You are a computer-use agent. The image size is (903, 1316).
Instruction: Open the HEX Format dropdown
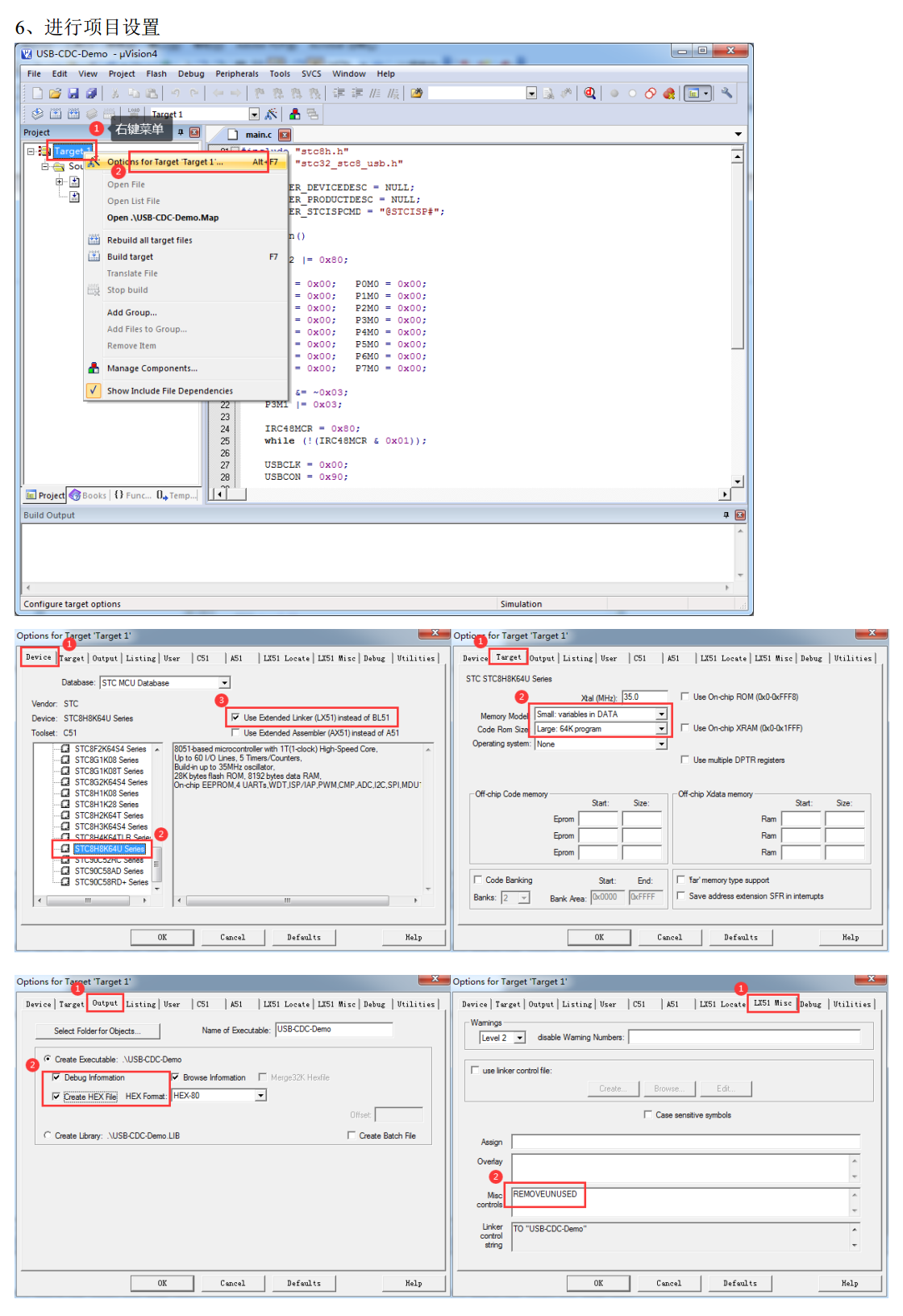pos(260,1096)
